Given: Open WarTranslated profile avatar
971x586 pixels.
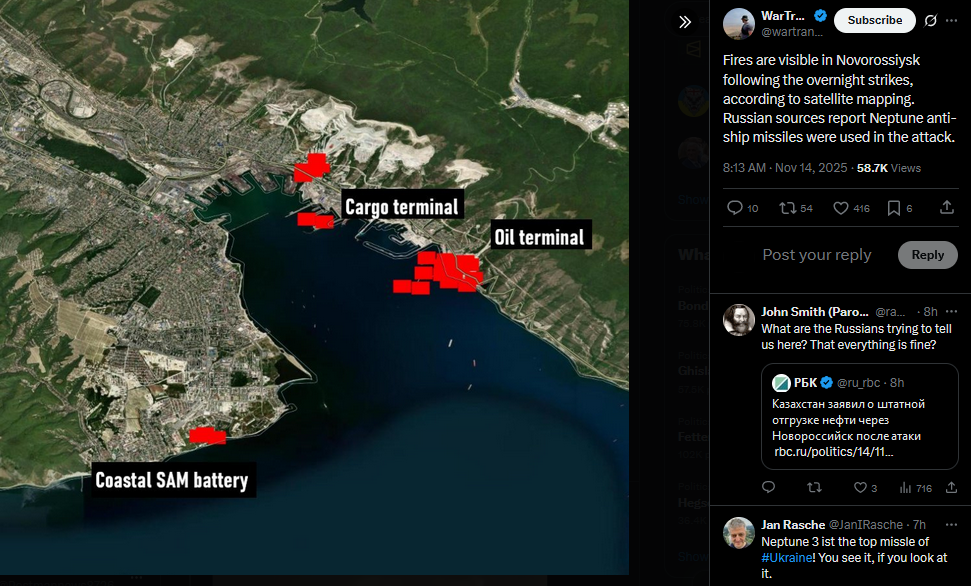Looking at the screenshot, I should 739,24.
